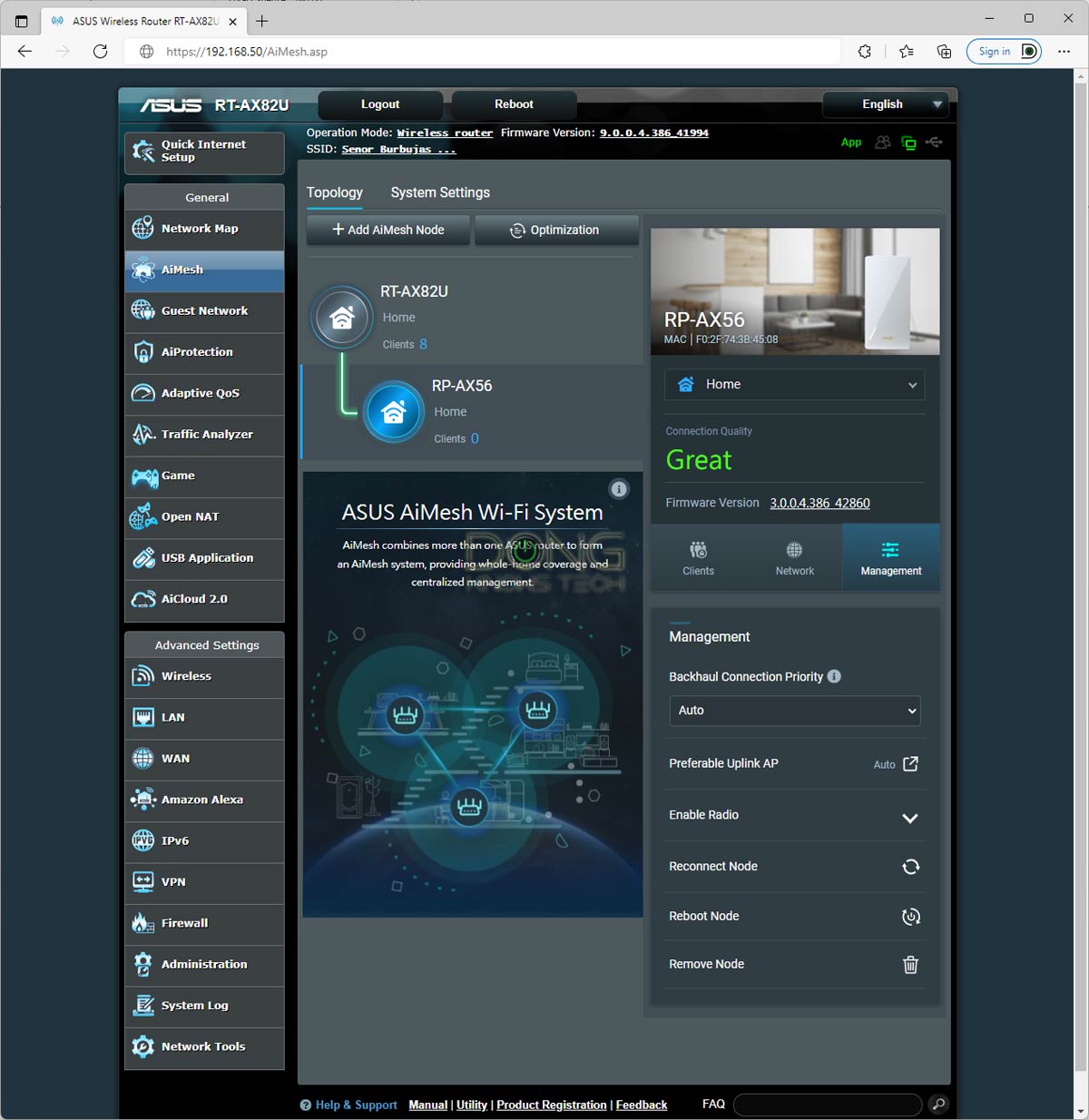Screen dimensions: 1089x1120
Task: Open the Wireless router operation mode link
Action: coord(445,133)
